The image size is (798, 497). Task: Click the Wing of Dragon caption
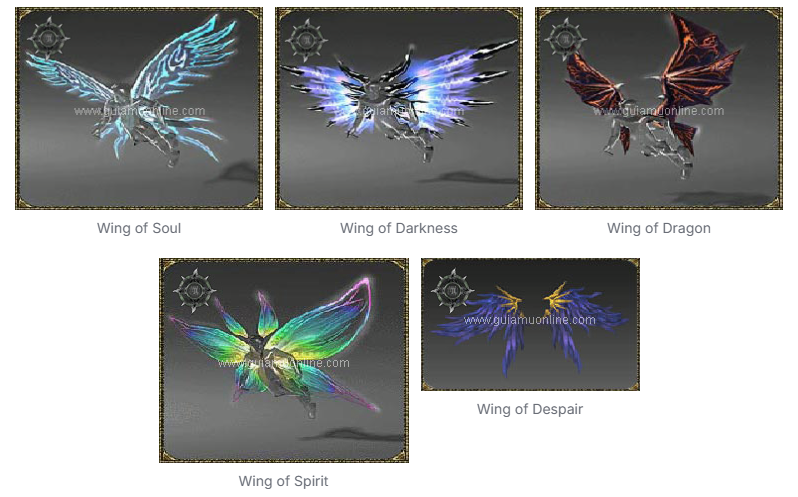[659, 228]
